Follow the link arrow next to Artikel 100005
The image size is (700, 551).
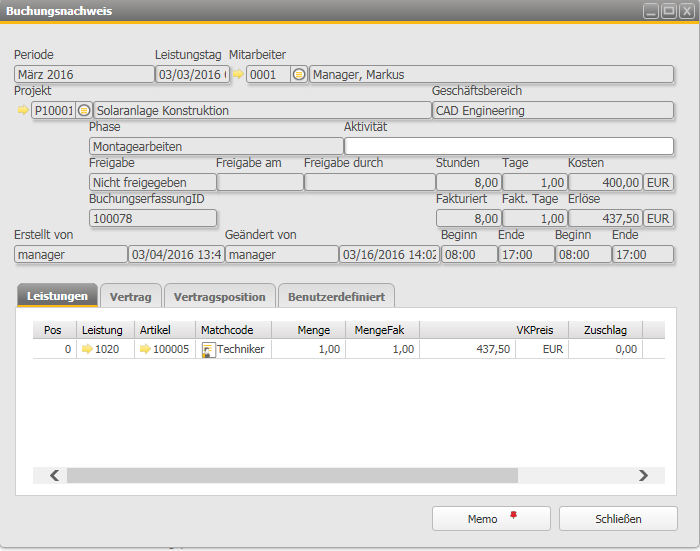pyautogui.click(x=145, y=349)
